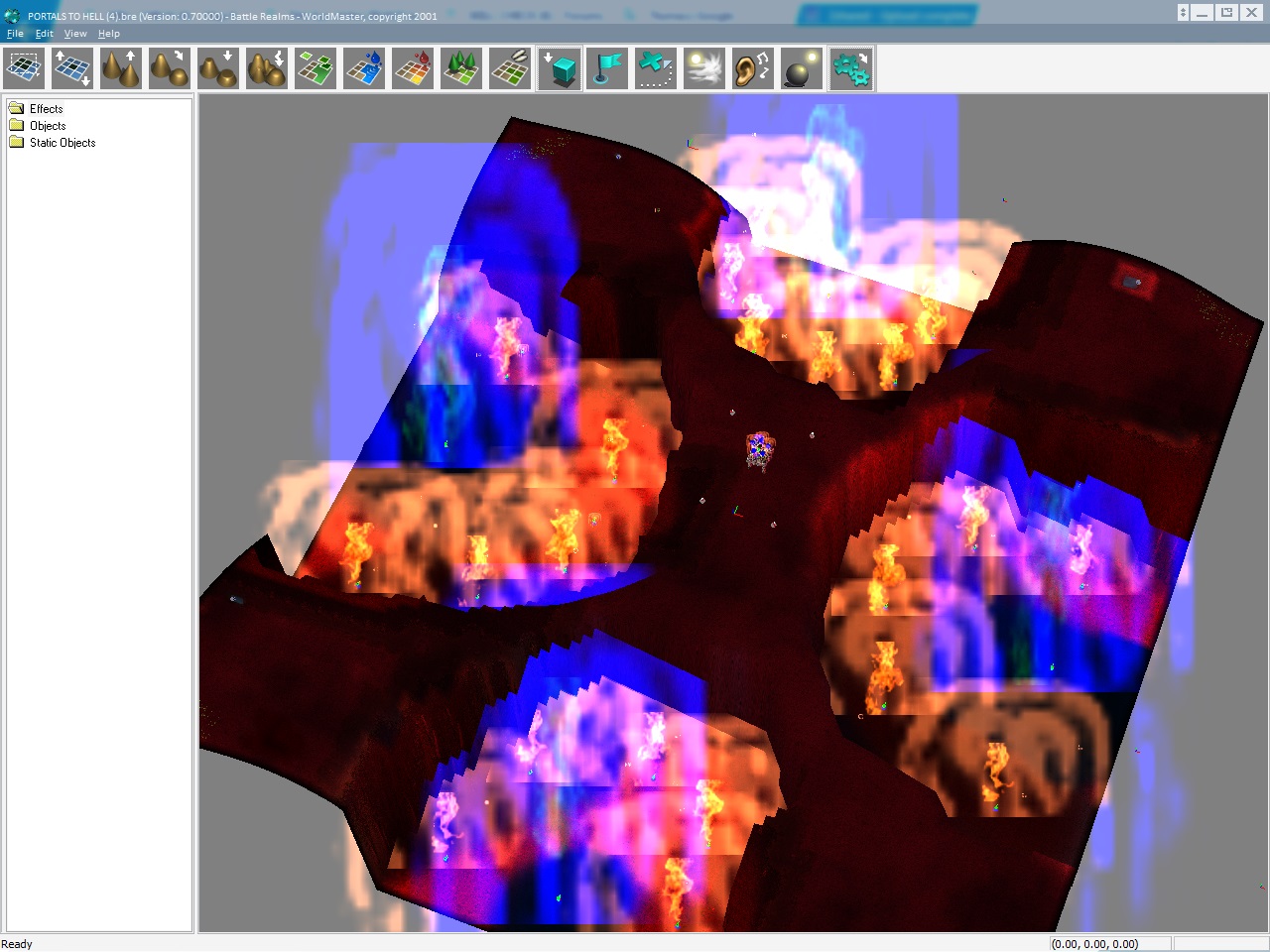Select the raise hills terrain tool
This screenshot has height=952, width=1270.
[121, 69]
